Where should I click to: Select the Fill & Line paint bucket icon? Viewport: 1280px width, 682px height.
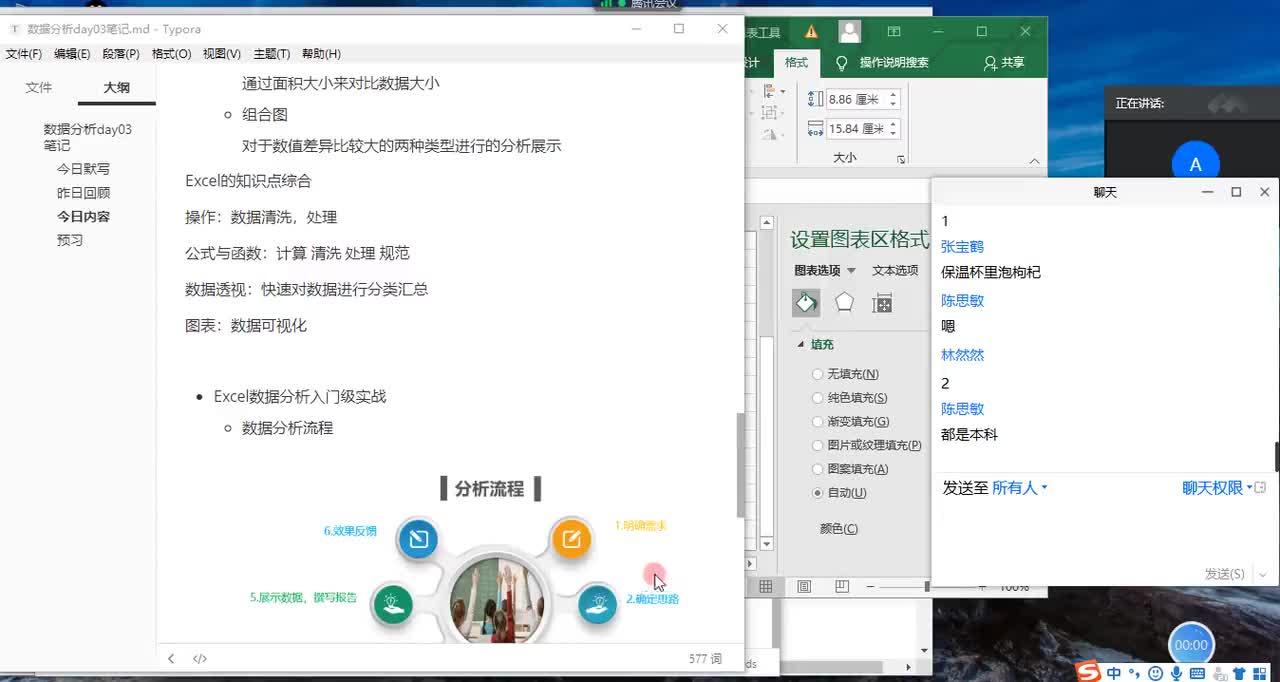[x=806, y=302]
